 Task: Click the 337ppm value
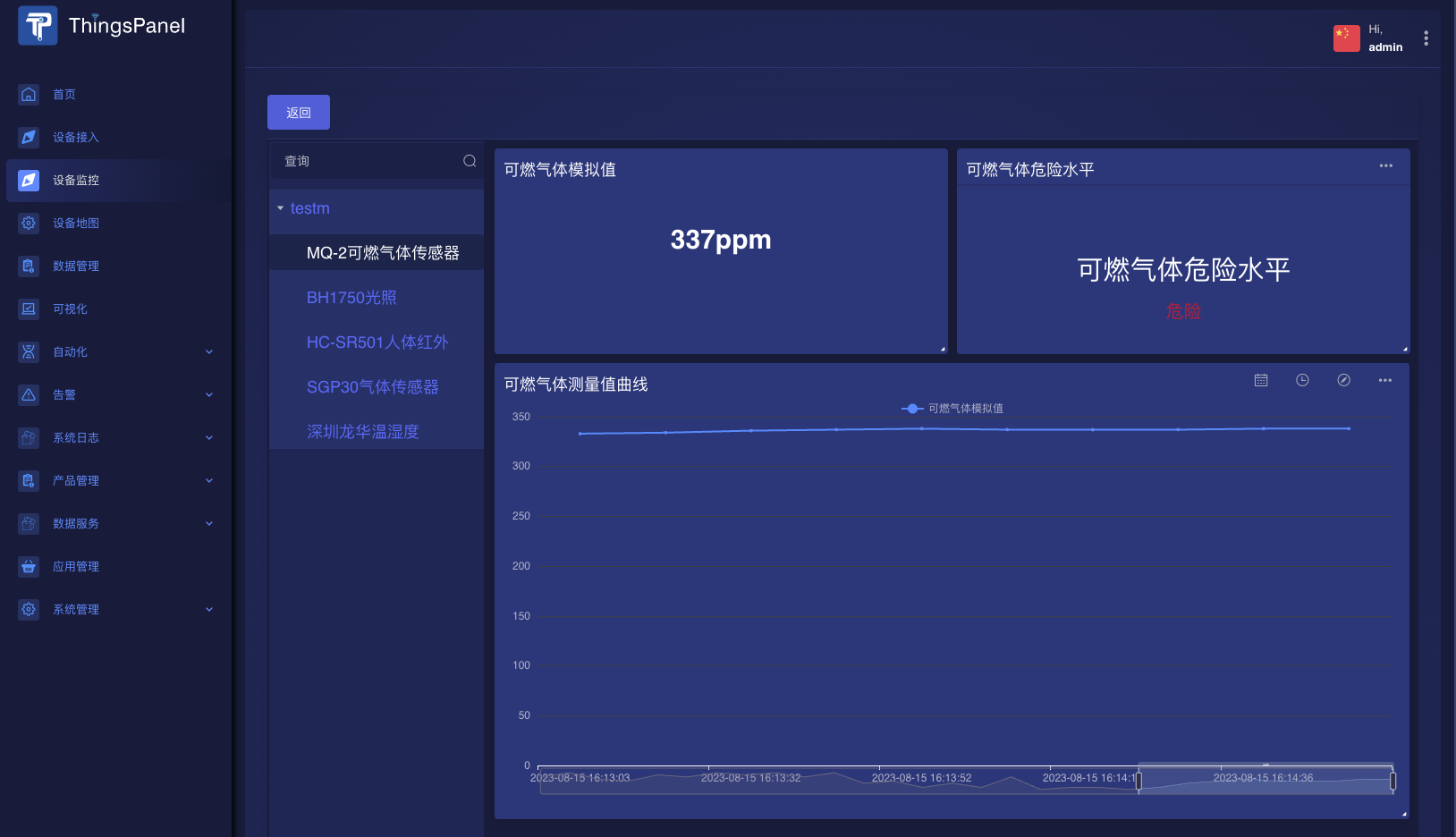point(721,240)
